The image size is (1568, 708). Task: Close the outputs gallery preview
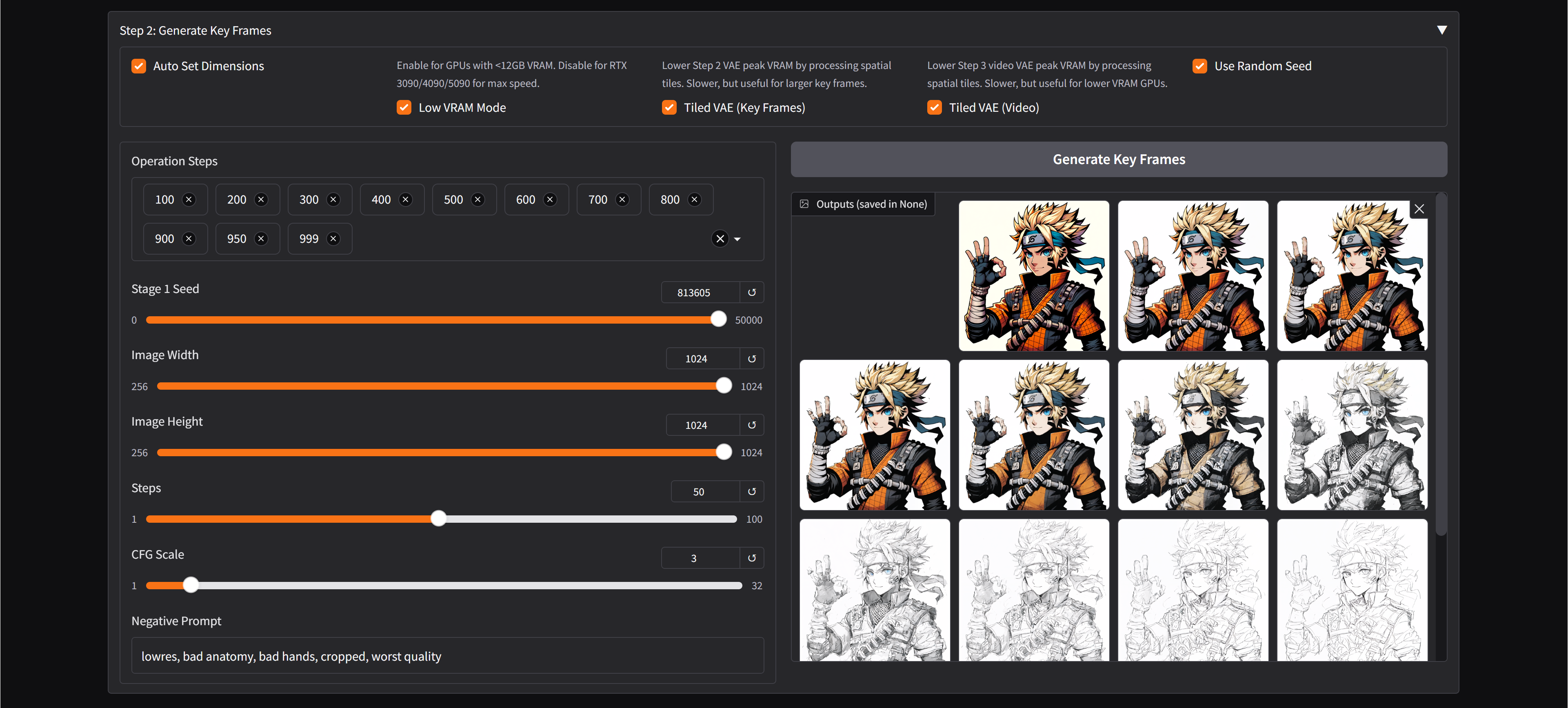(x=1419, y=209)
